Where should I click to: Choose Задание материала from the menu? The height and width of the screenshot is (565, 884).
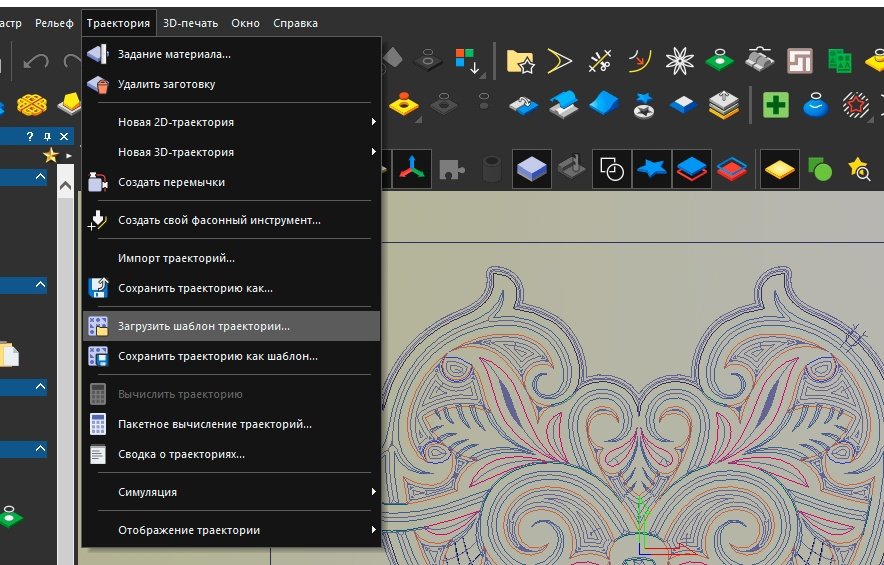(174, 54)
